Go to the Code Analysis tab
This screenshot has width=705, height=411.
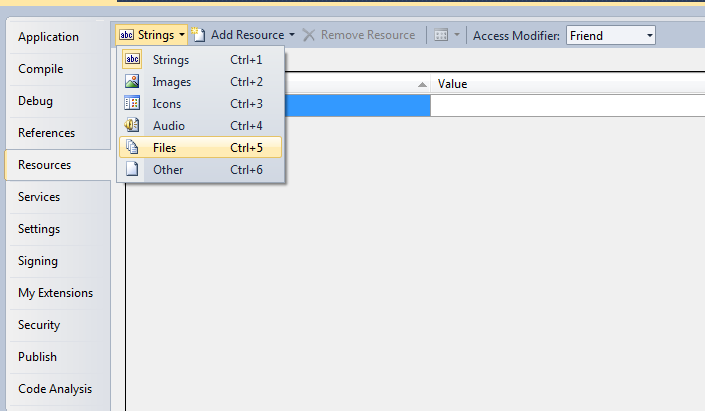[x=55, y=389]
